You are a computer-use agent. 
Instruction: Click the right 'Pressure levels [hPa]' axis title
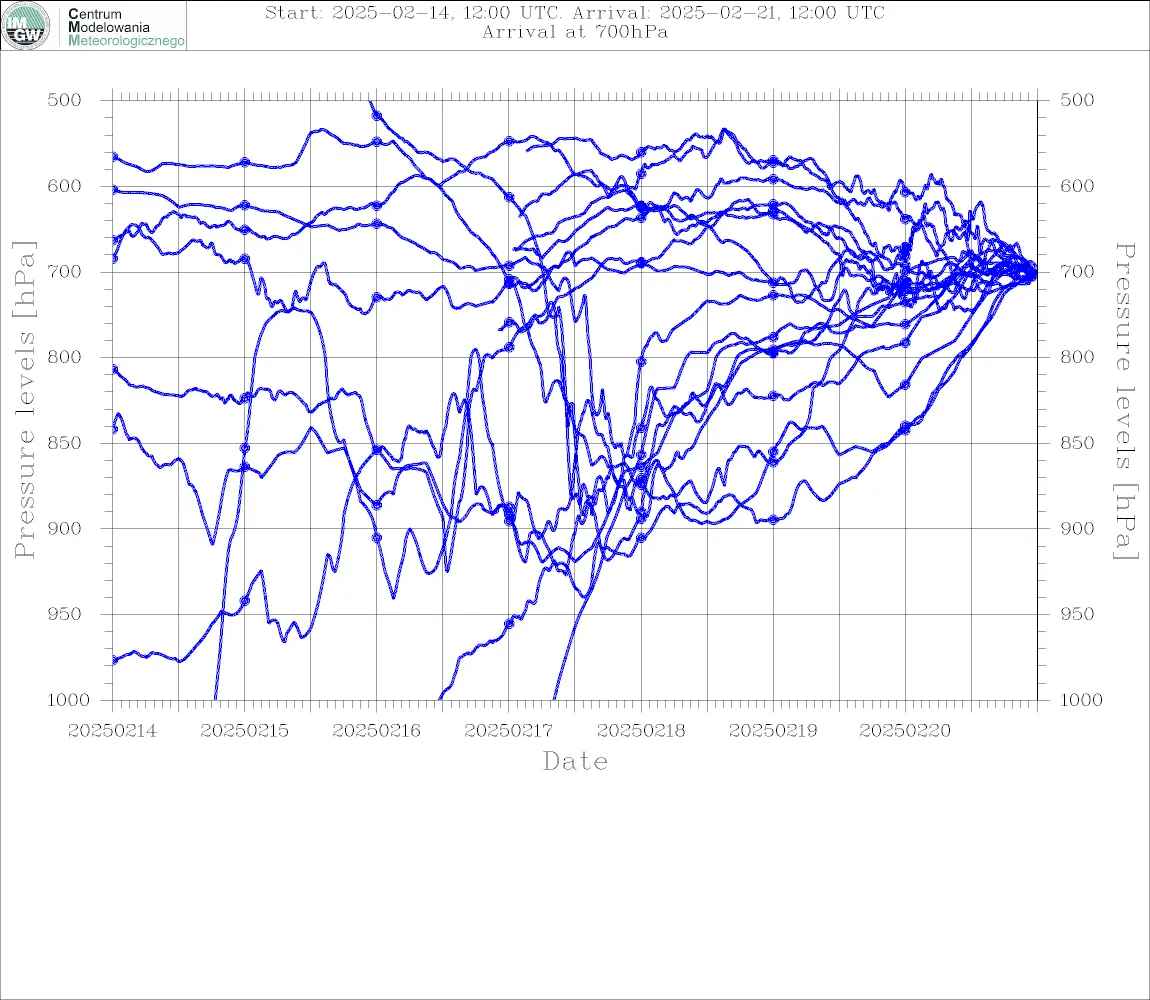[1125, 401]
